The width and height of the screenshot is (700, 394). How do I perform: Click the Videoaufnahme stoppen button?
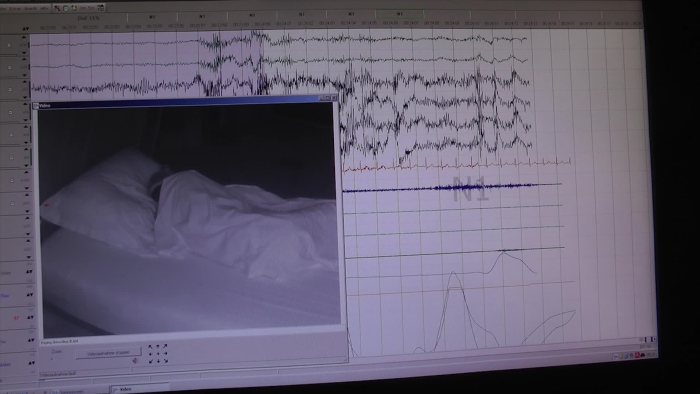point(108,353)
